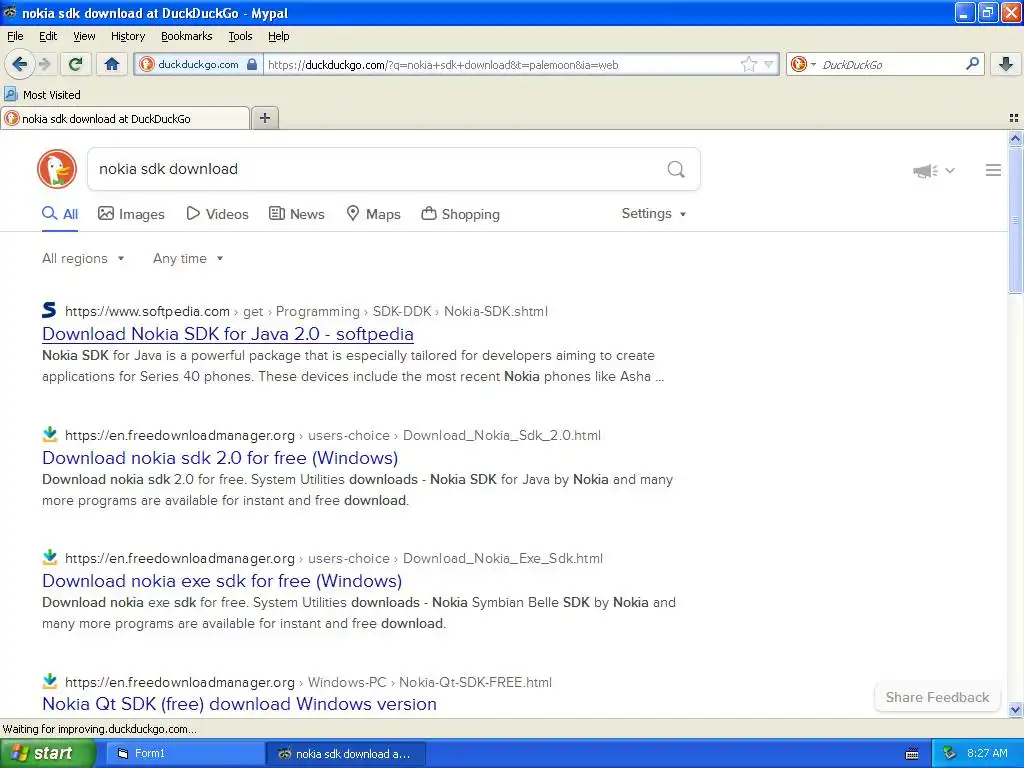This screenshot has width=1024, height=768.
Task: Reload the page with the refresh icon
Action: pos(75,64)
